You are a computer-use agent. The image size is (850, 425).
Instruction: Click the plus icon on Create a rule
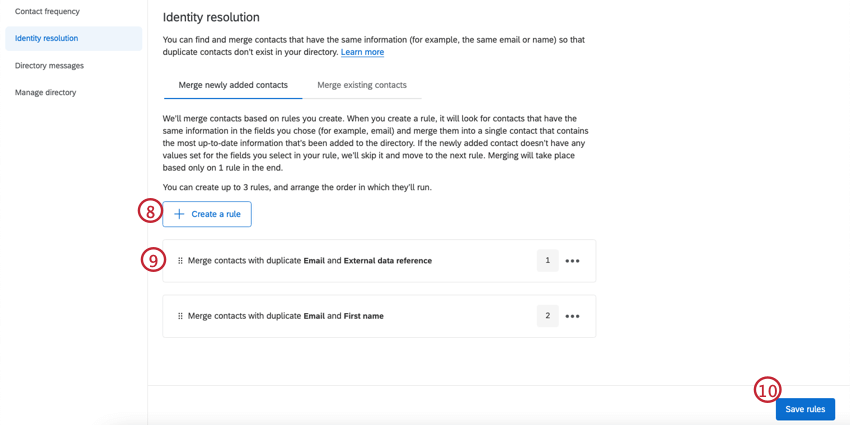pos(179,214)
